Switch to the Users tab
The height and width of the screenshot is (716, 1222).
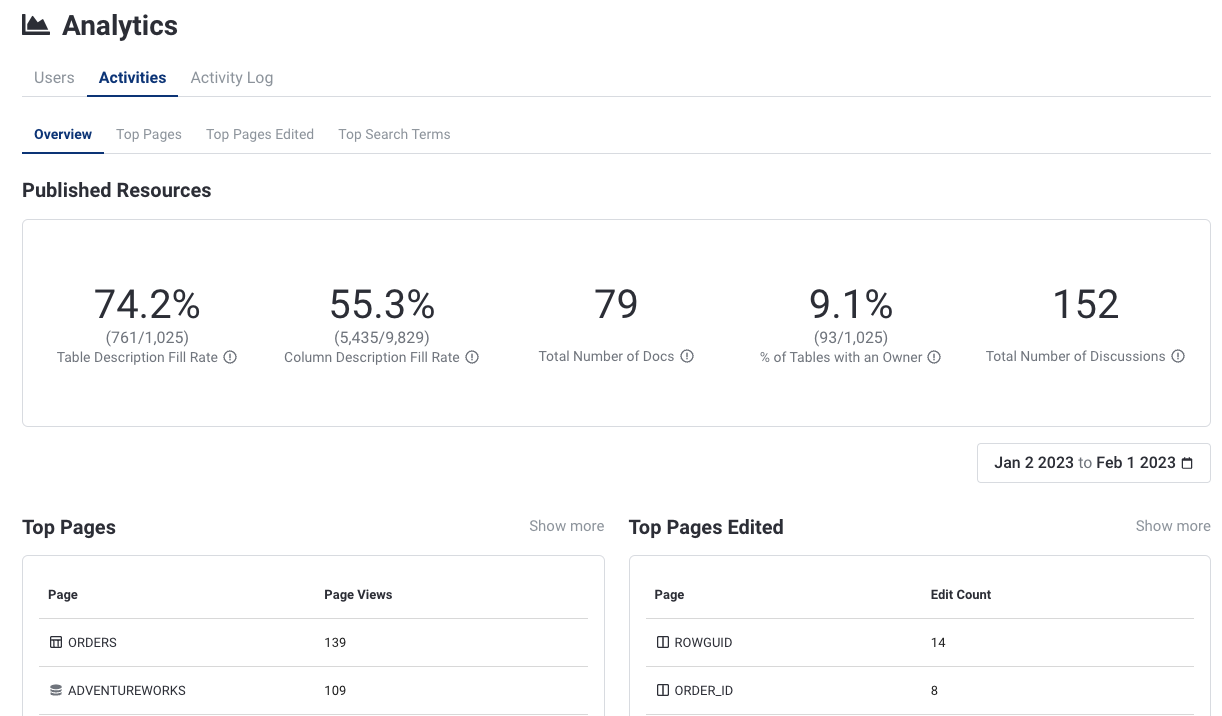point(54,78)
